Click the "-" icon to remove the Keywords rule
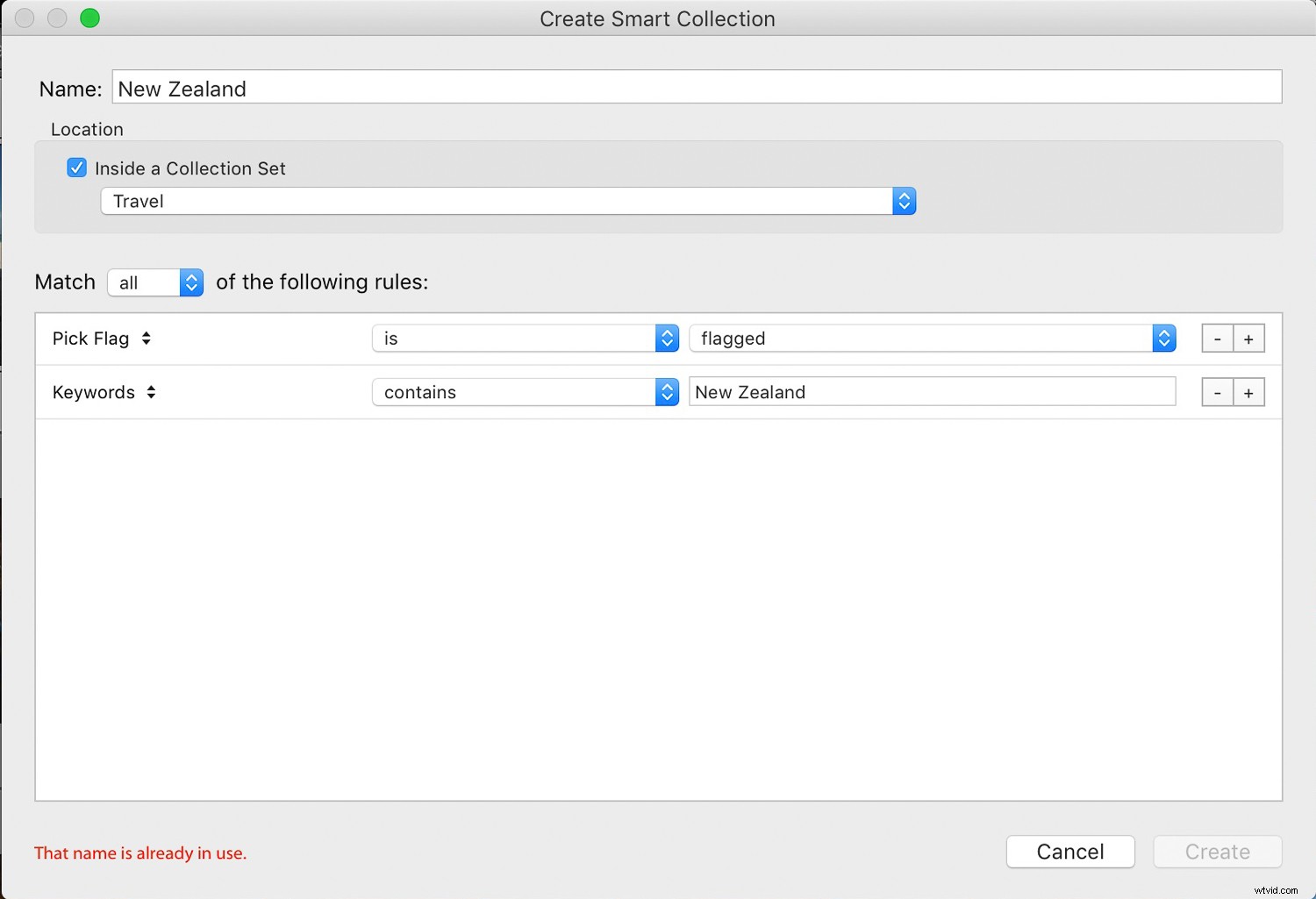 pyautogui.click(x=1218, y=392)
